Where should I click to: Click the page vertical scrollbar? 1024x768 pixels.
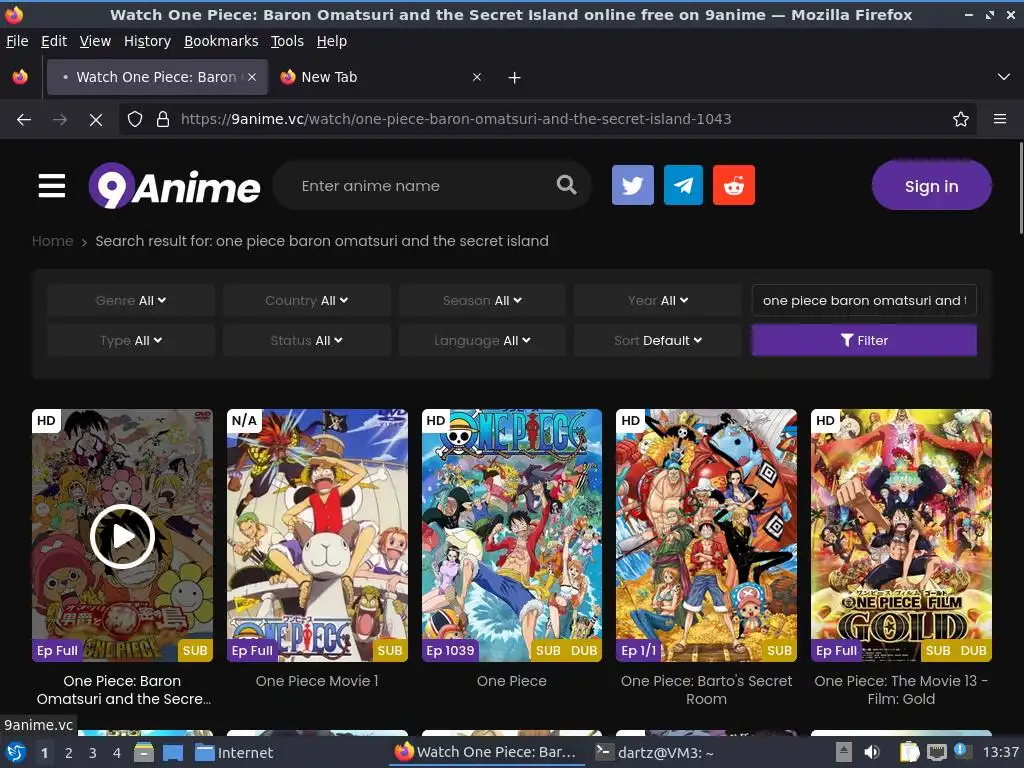(1020, 188)
